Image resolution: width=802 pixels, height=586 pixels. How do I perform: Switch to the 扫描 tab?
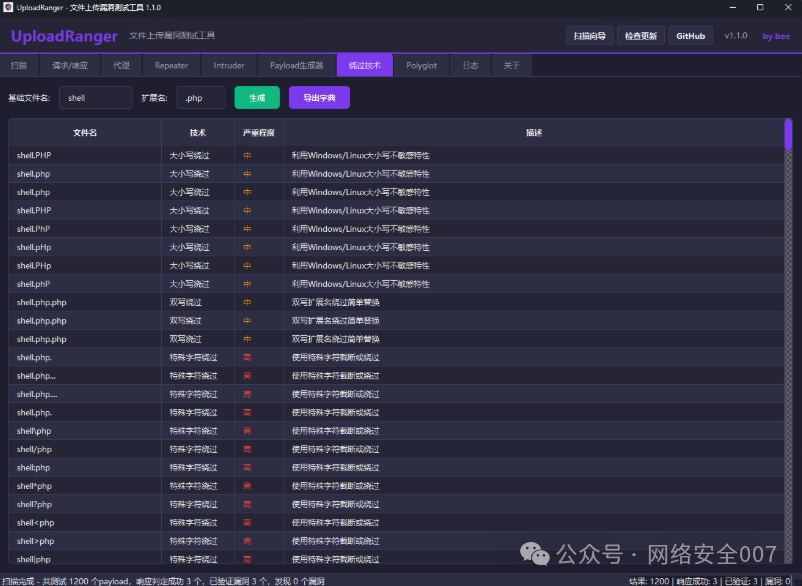point(19,65)
